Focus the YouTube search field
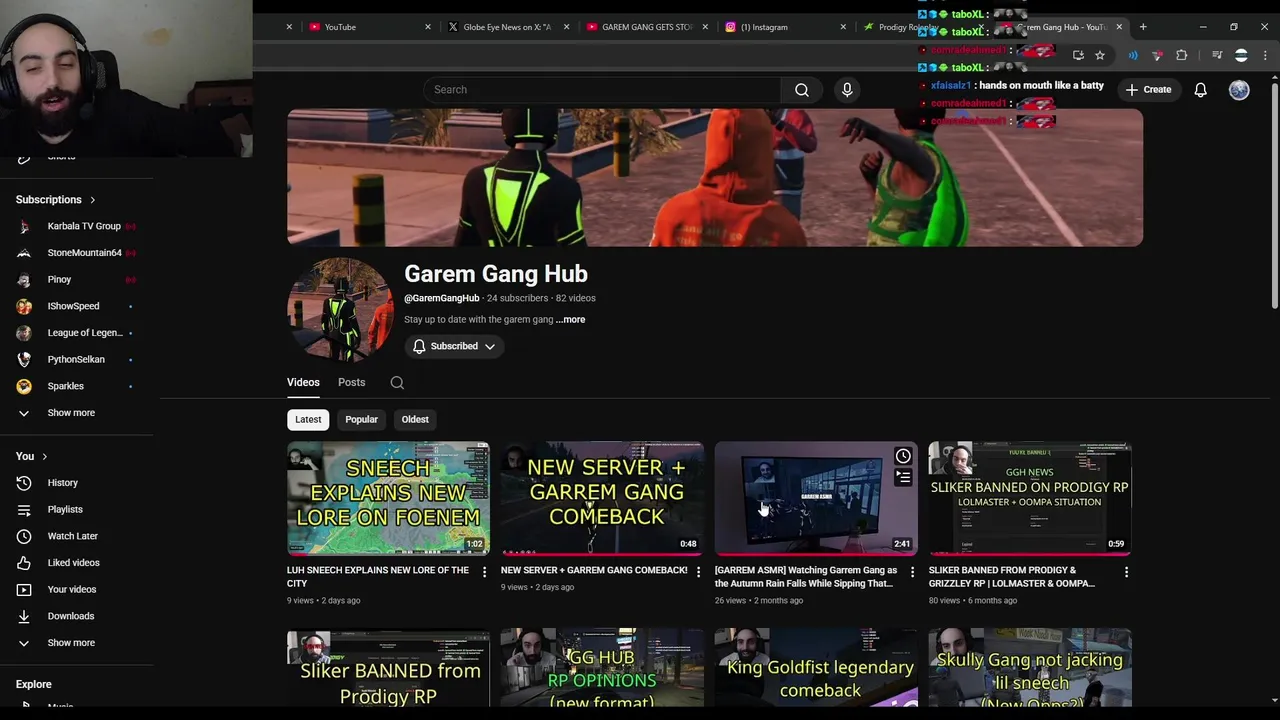Screen dimensions: 1280x720 pos(603,90)
